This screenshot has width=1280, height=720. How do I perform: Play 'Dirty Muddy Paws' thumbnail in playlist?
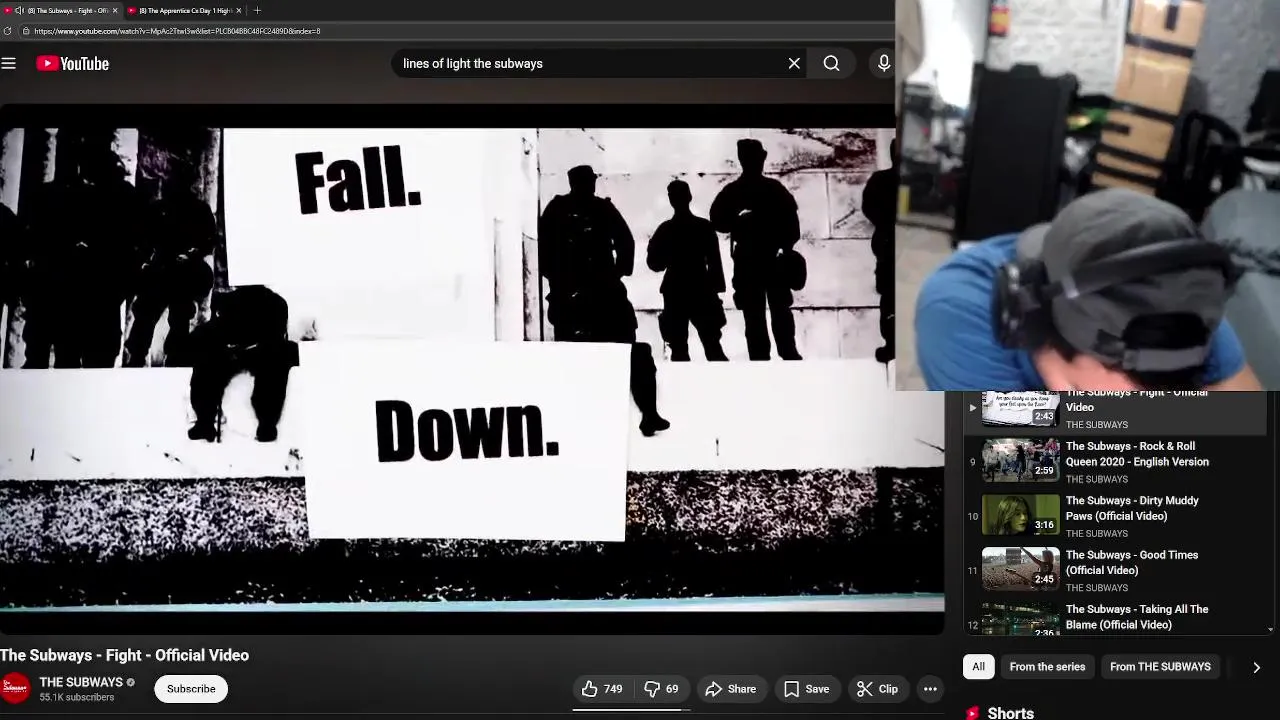click(1020, 515)
